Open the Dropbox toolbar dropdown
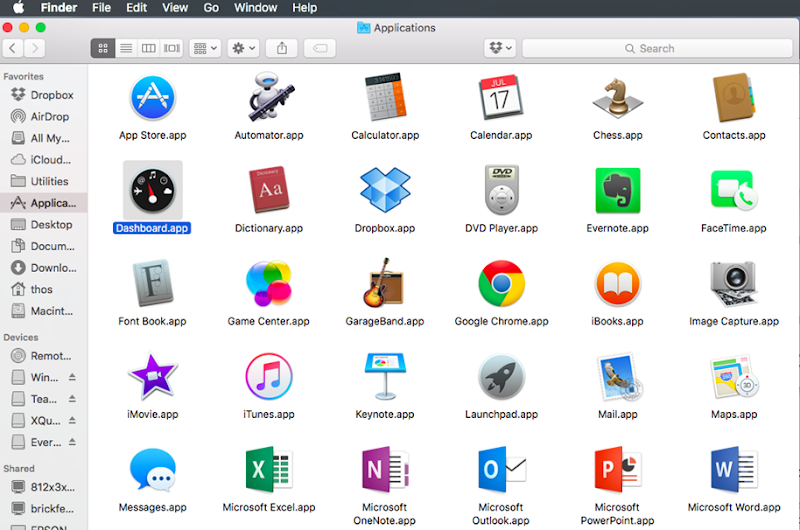Screen dimensions: 800x530 coord(500,48)
